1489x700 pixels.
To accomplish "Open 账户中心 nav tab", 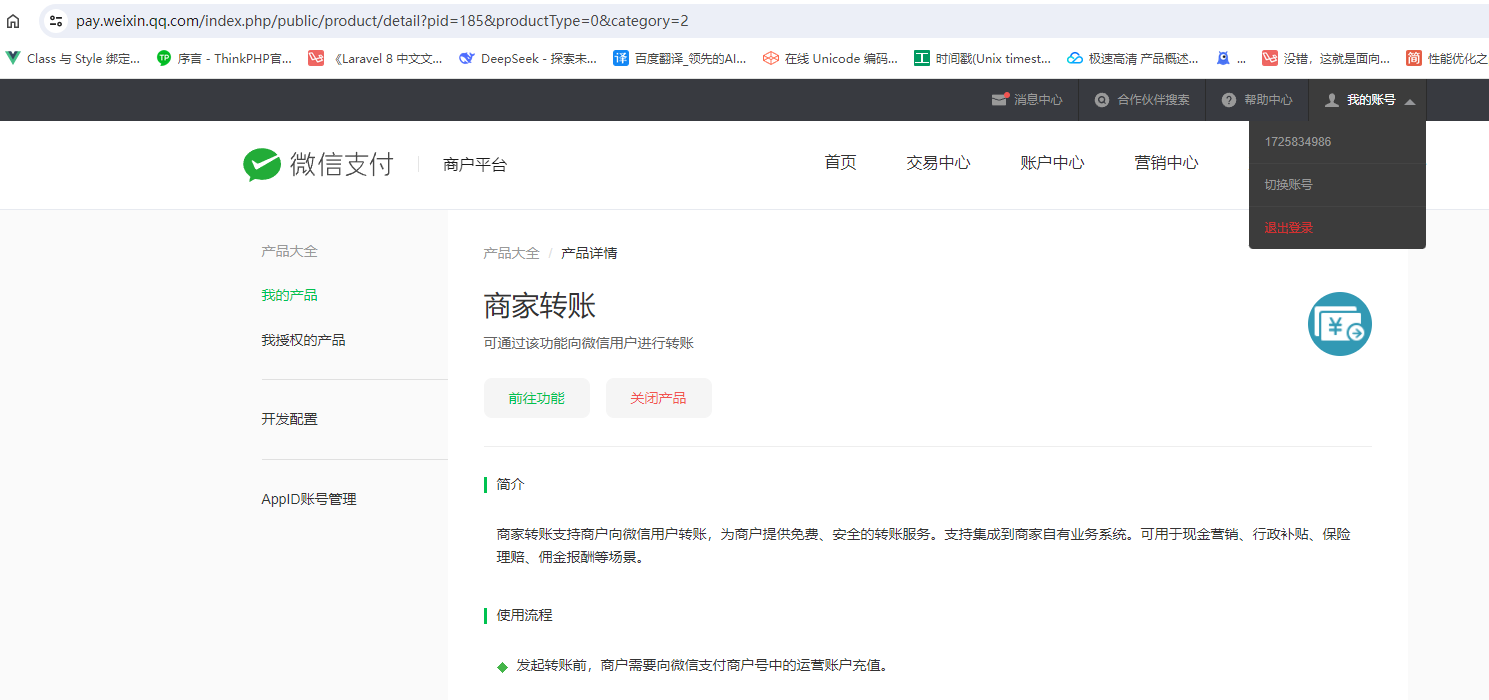I will click(1052, 163).
